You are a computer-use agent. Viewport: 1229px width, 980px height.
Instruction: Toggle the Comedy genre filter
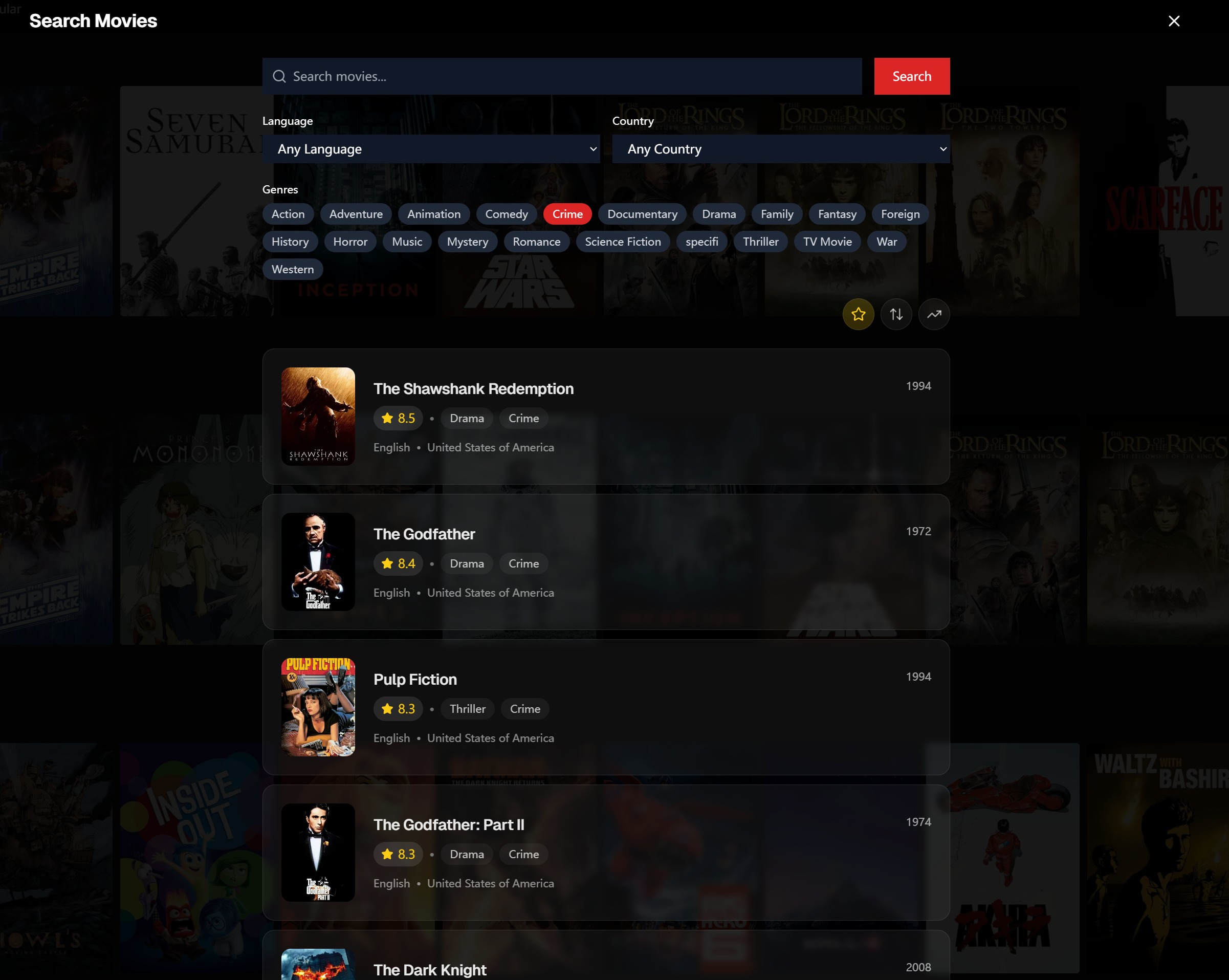point(507,214)
